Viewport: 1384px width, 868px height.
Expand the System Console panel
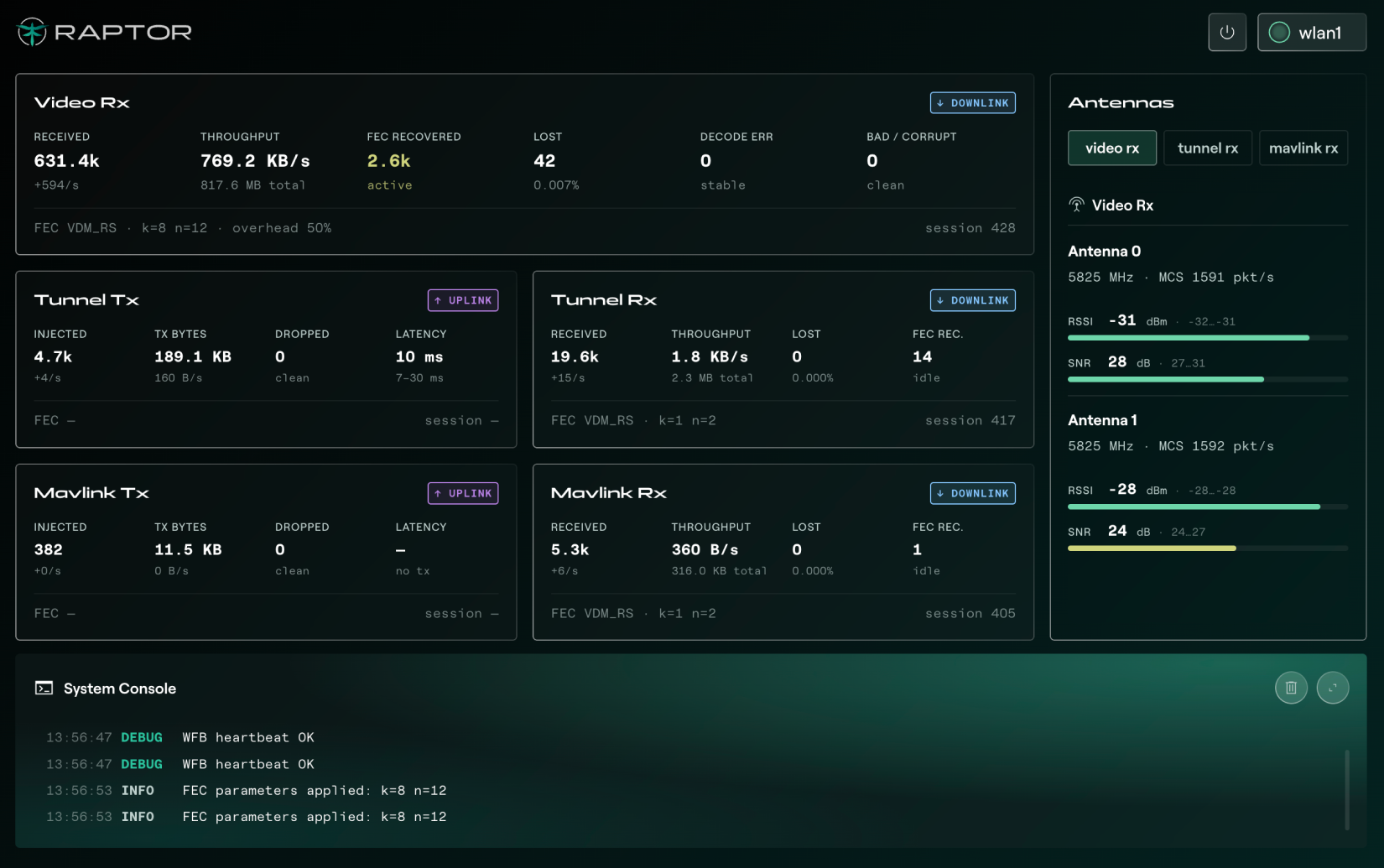coord(1333,688)
